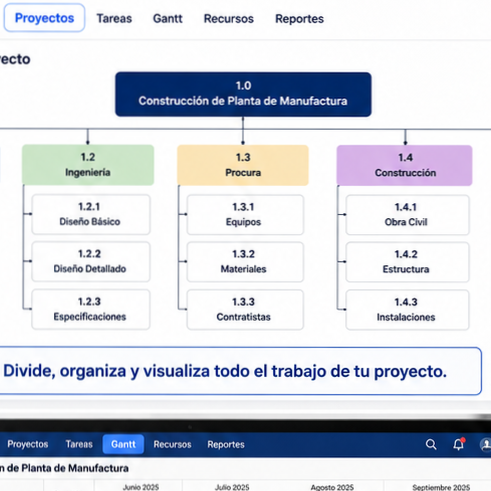Screen dimensions: 491x491
Task: Click the search magnifier icon
Action: [431, 444]
